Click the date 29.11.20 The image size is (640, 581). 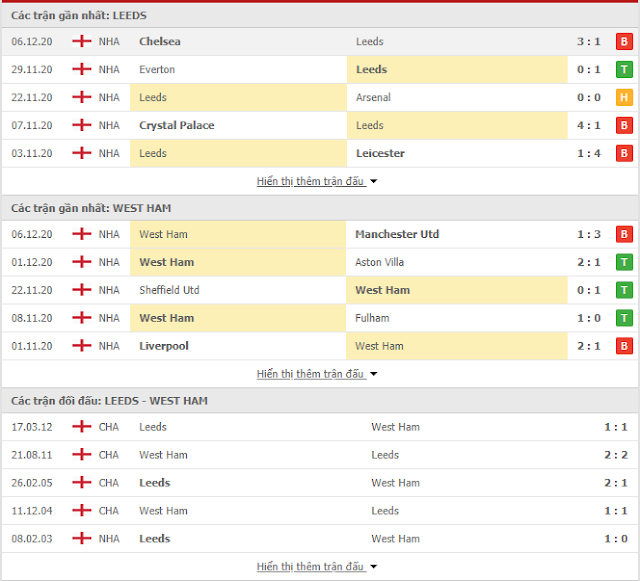pyautogui.click(x=32, y=69)
